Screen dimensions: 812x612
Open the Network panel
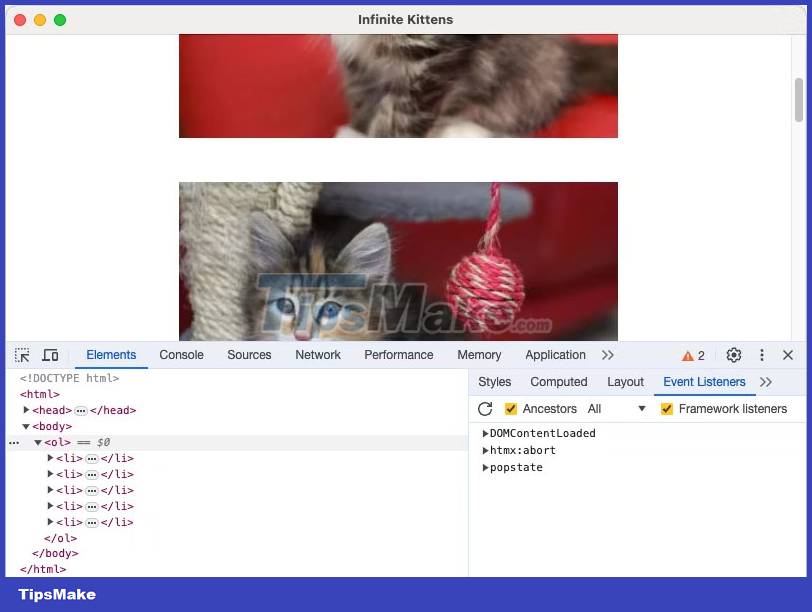[x=318, y=355]
